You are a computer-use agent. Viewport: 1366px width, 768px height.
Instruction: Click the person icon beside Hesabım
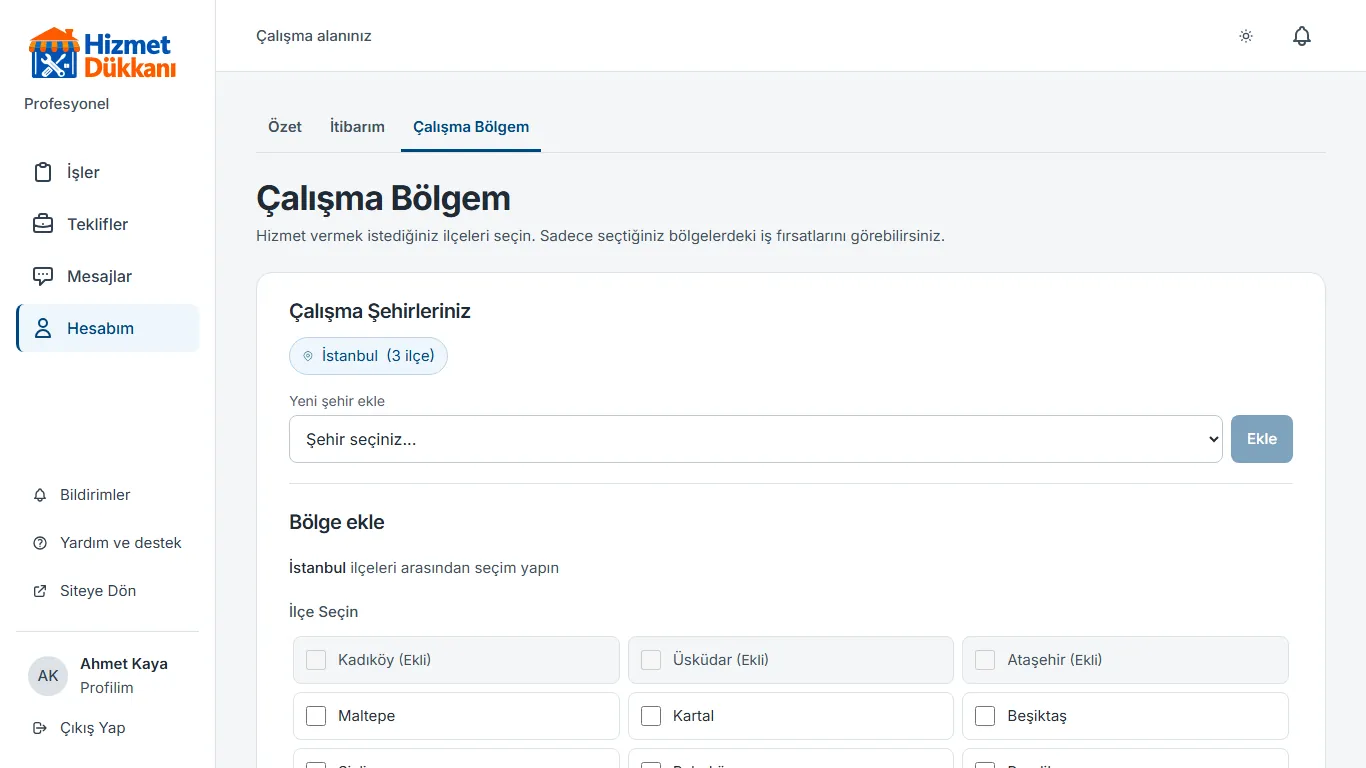click(43, 328)
